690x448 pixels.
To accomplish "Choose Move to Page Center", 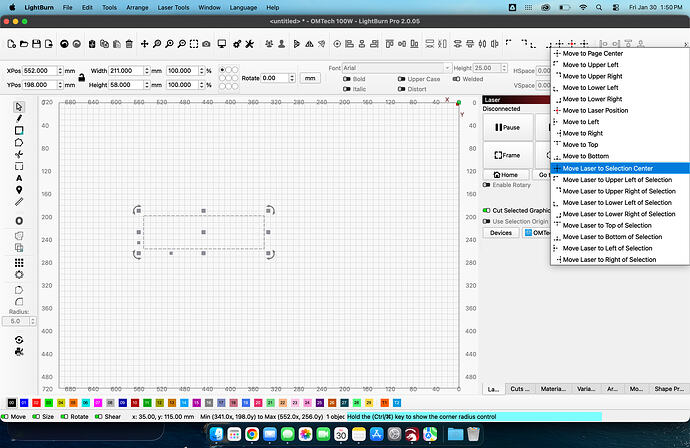I will (x=620, y=53).
